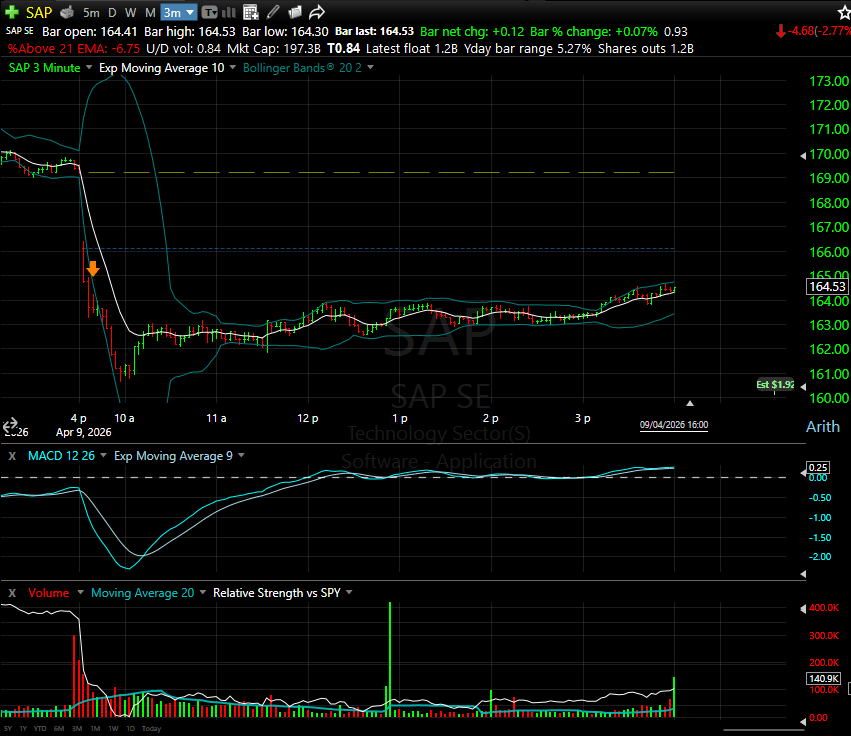Image resolution: width=851 pixels, height=736 pixels.
Task: Open the calendar add-event icon
Action: 251,12
